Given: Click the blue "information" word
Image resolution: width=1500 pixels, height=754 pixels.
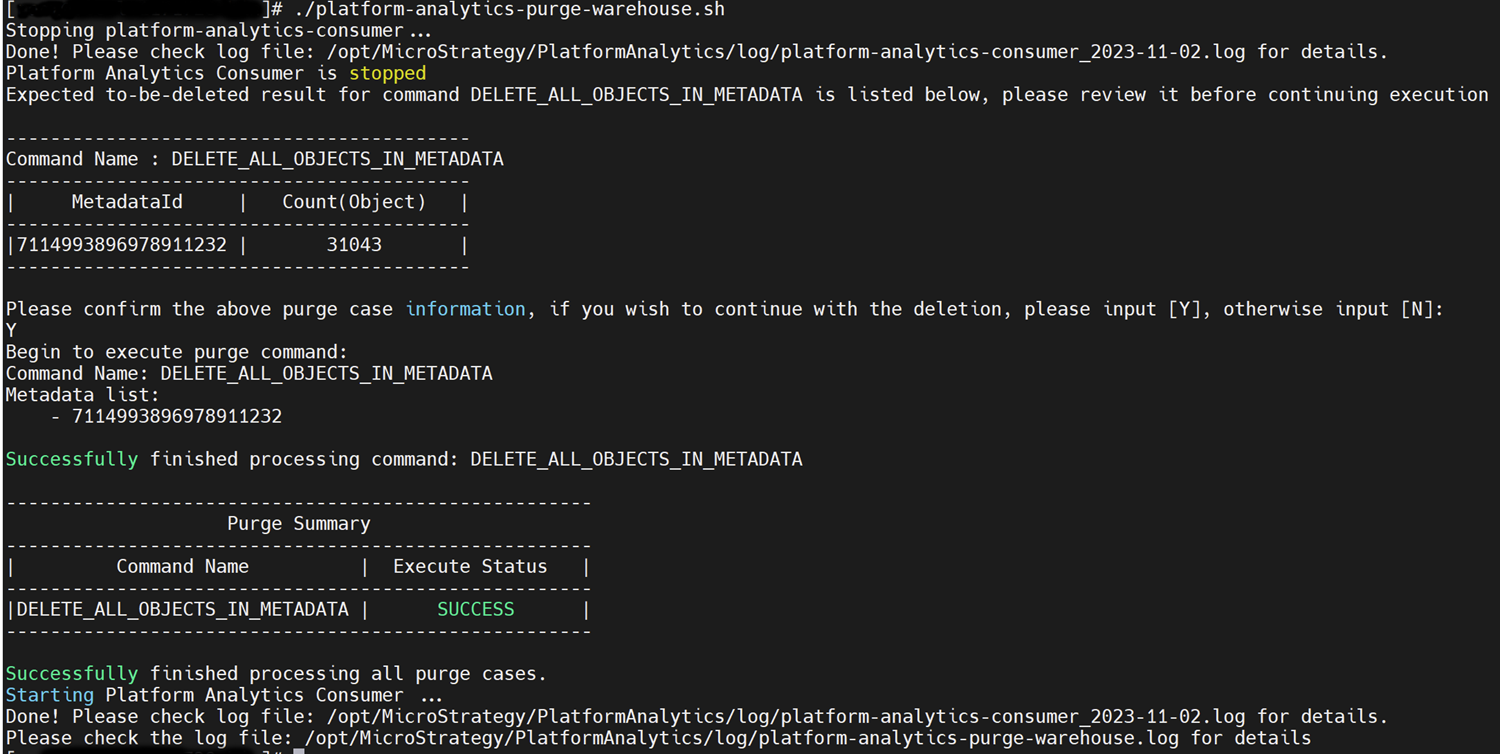Looking at the screenshot, I should (x=465, y=309).
